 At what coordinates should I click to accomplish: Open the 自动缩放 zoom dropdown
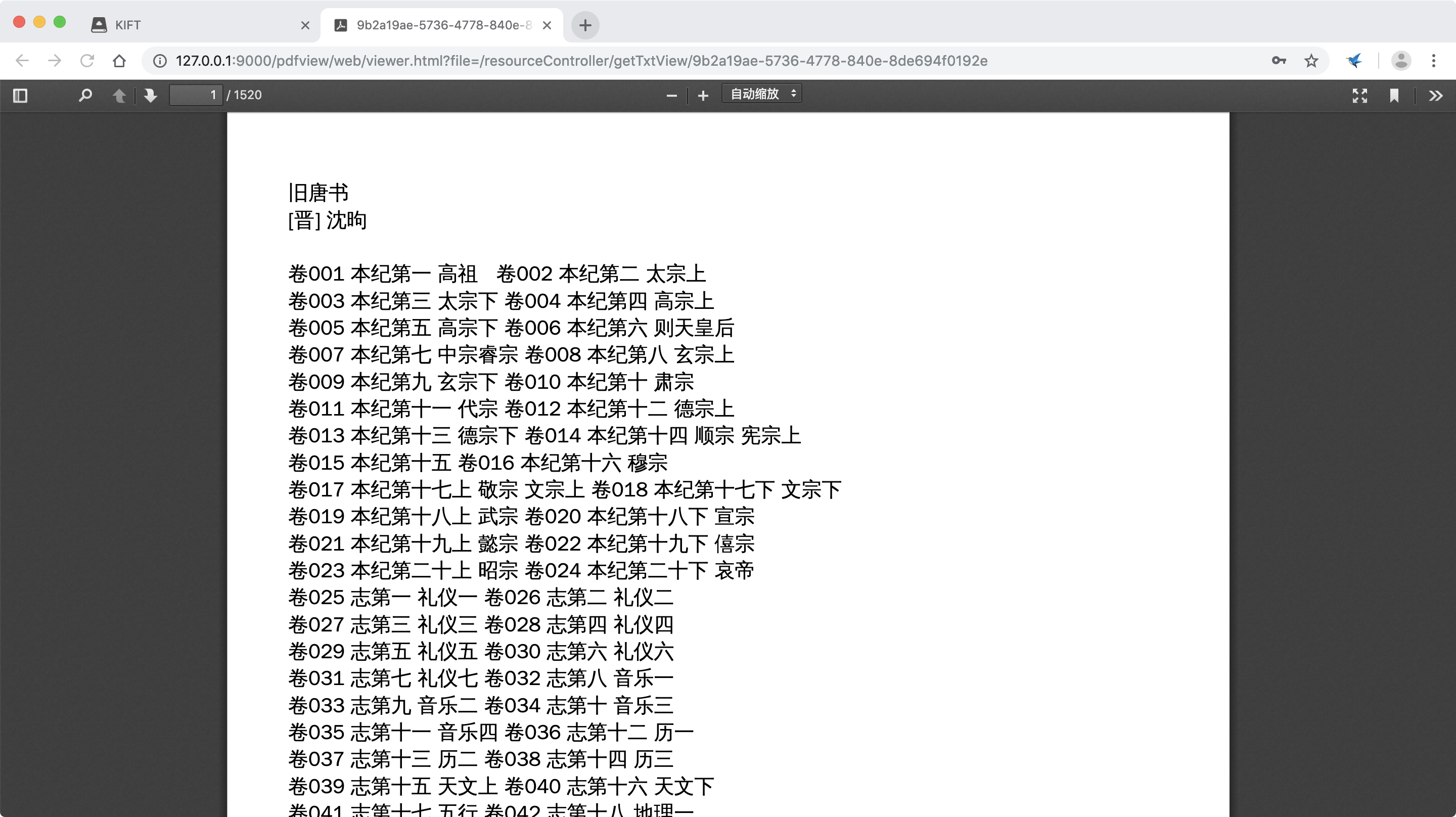(x=761, y=94)
